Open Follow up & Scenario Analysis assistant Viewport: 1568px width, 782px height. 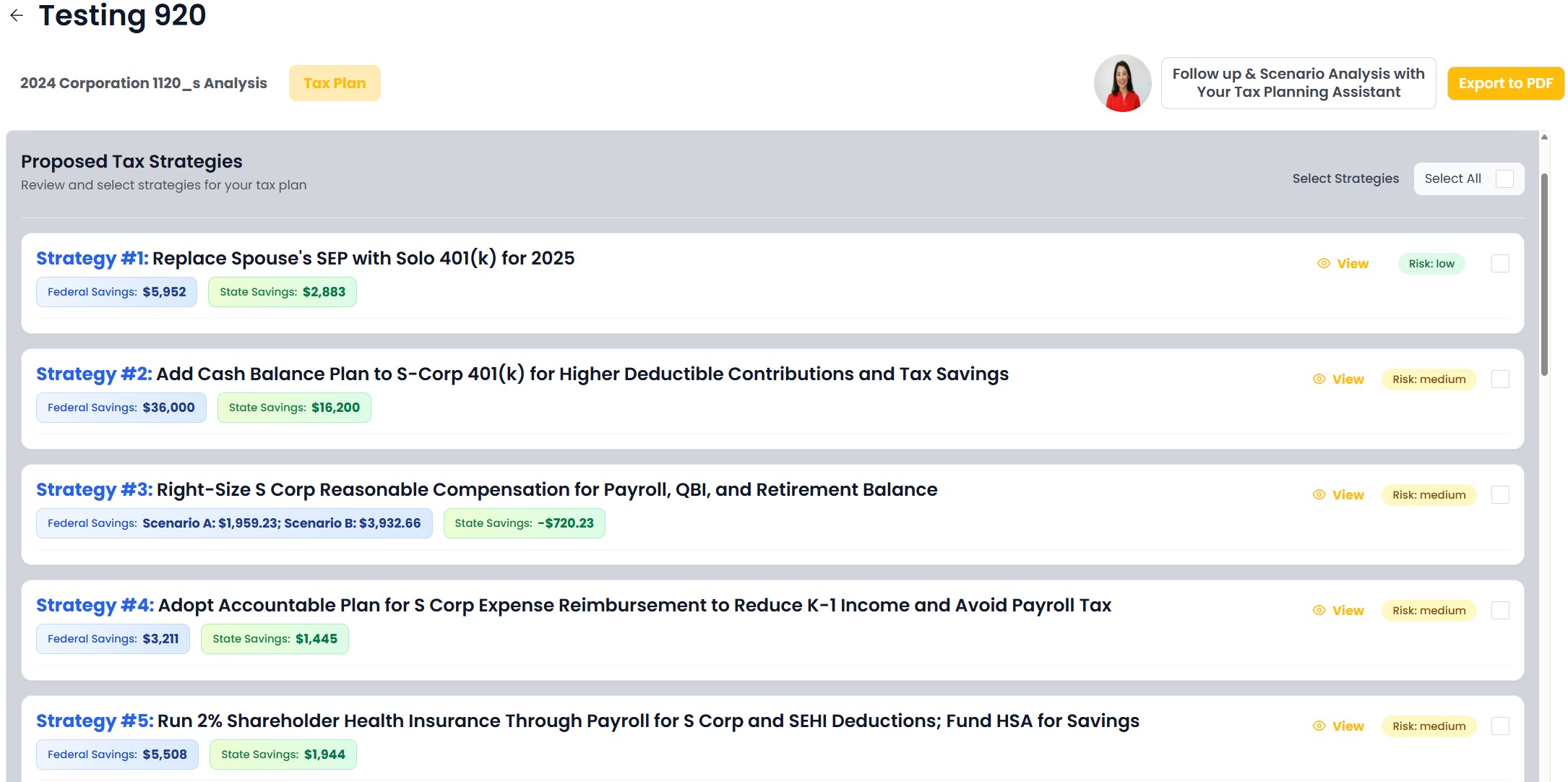tap(1298, 83)
